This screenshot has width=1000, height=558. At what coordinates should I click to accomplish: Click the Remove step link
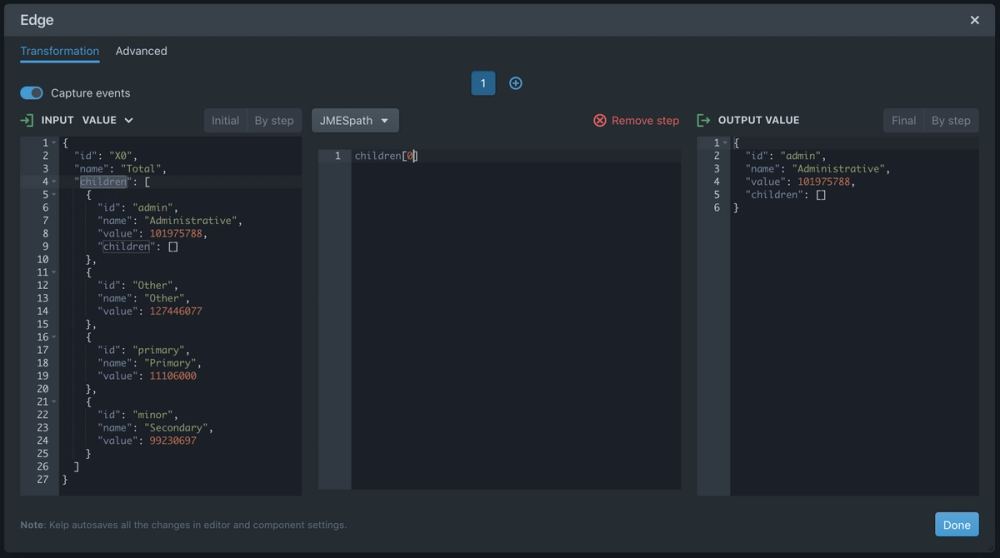pos(645,120)
